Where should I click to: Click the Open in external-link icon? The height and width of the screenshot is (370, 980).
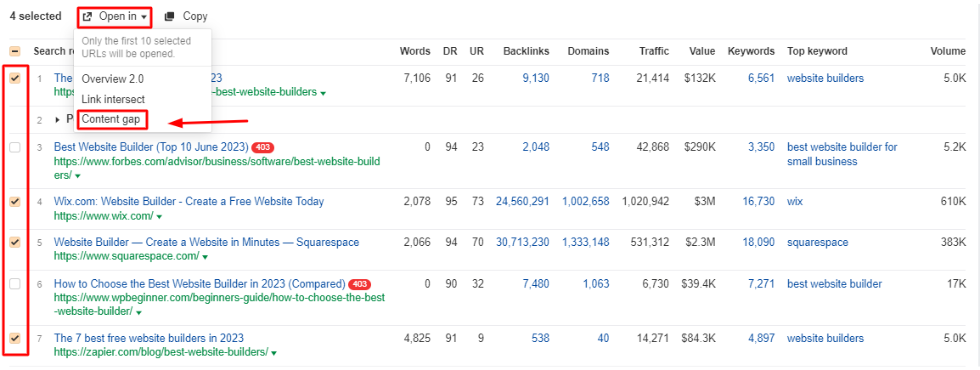coord(88,16)
